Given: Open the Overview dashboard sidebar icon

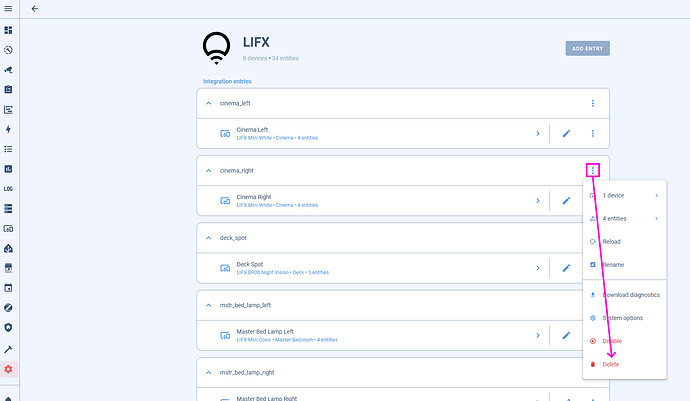Looking at the screenshot, I should click(x=8, y=30).
